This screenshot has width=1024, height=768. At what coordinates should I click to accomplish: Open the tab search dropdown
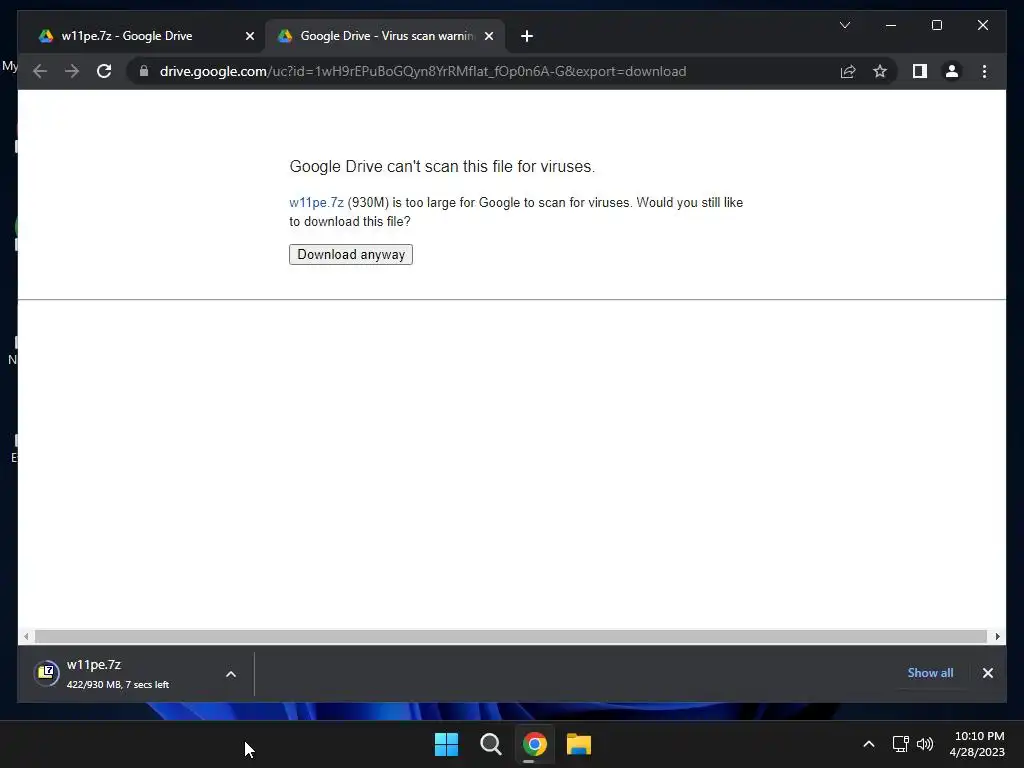pos(844,25)
